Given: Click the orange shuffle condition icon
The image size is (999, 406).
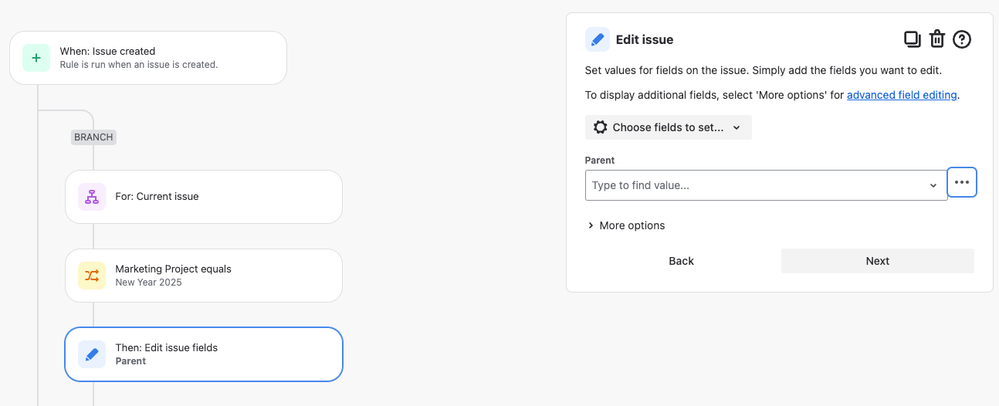Looking at the screenshot, I should click(92, 275).
